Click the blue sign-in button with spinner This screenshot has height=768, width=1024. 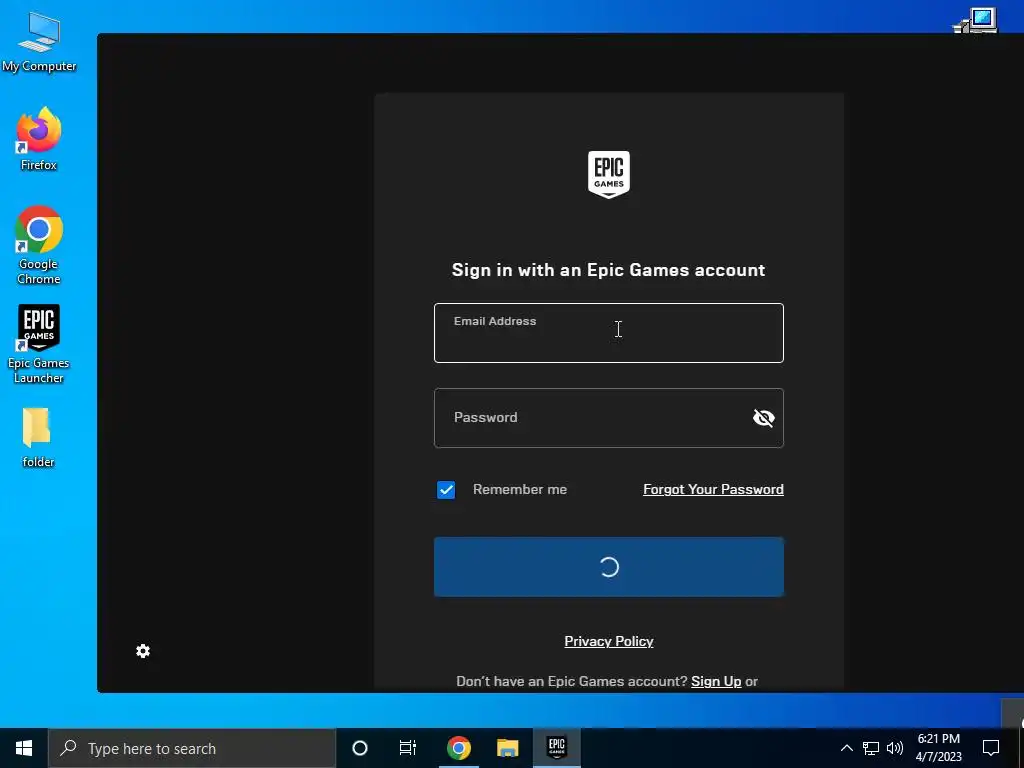point(609,567)
